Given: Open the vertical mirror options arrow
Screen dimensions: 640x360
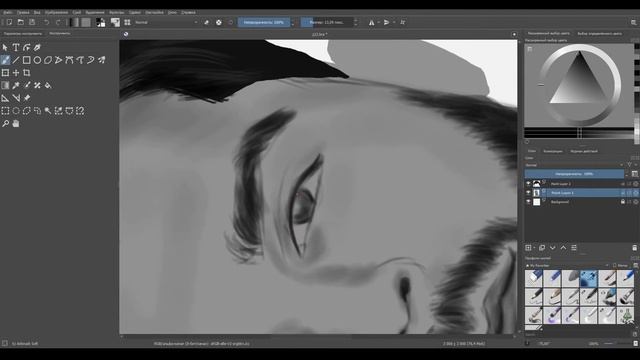Looking at the screenshot, I should [394, 22].
